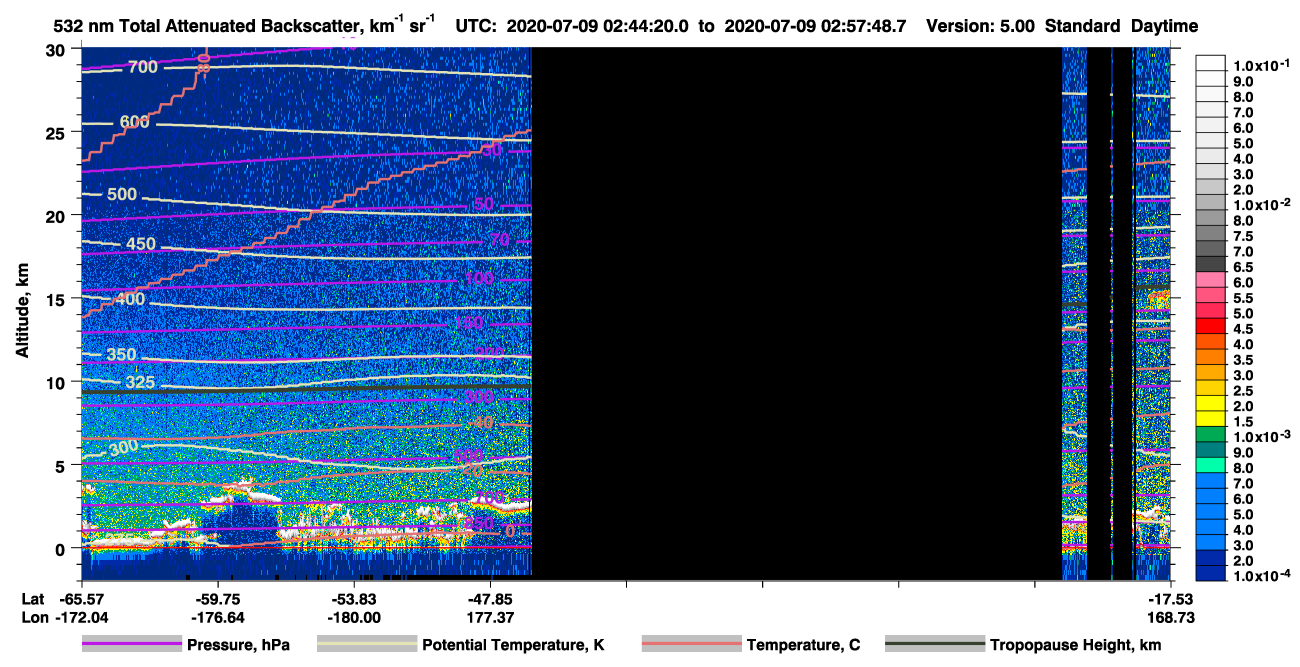Click the pink 6.0 color bar swatch

(x=1211, y=280)
